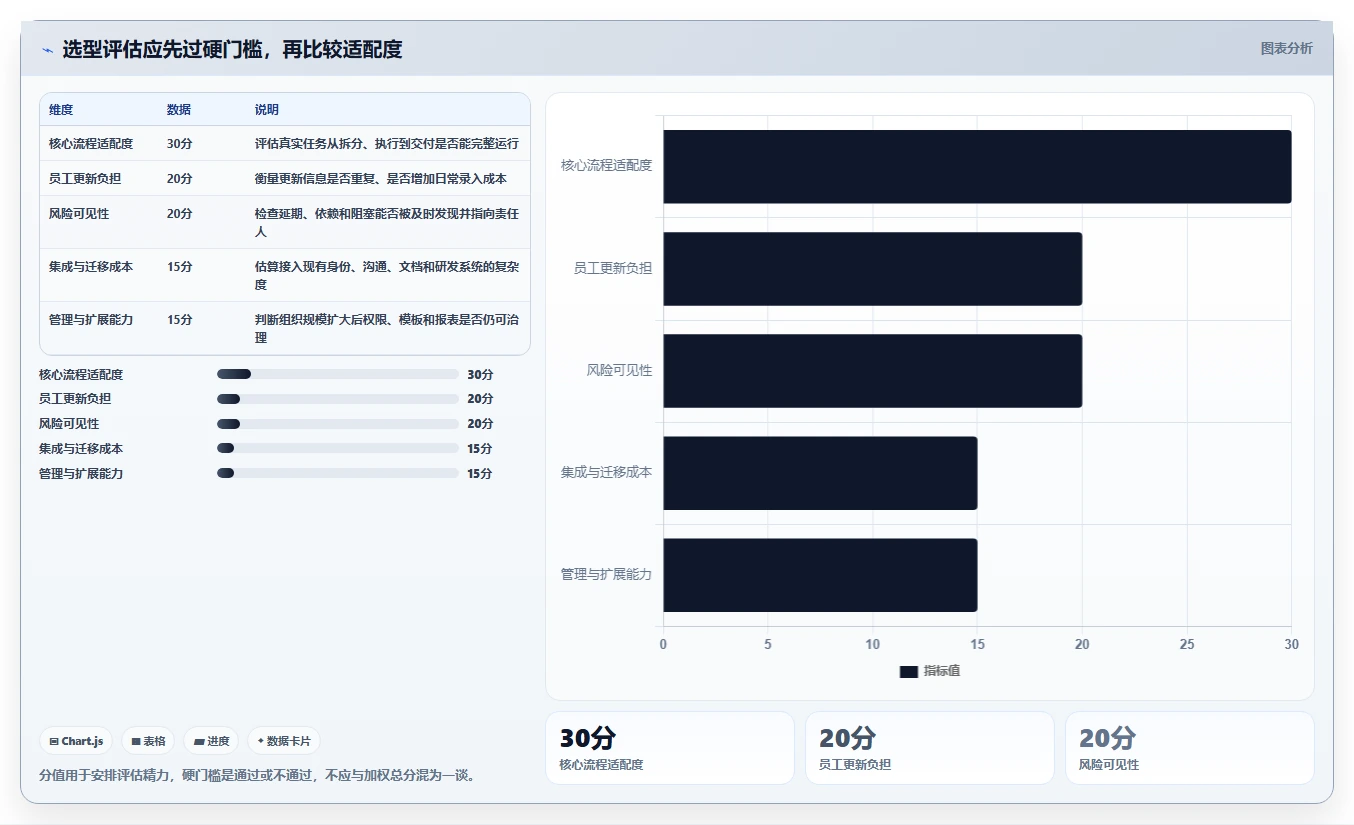Viewport: 1354px width, 825px height.
Task: Click chart axis label 员工更新负担
Action: [613, 268]
